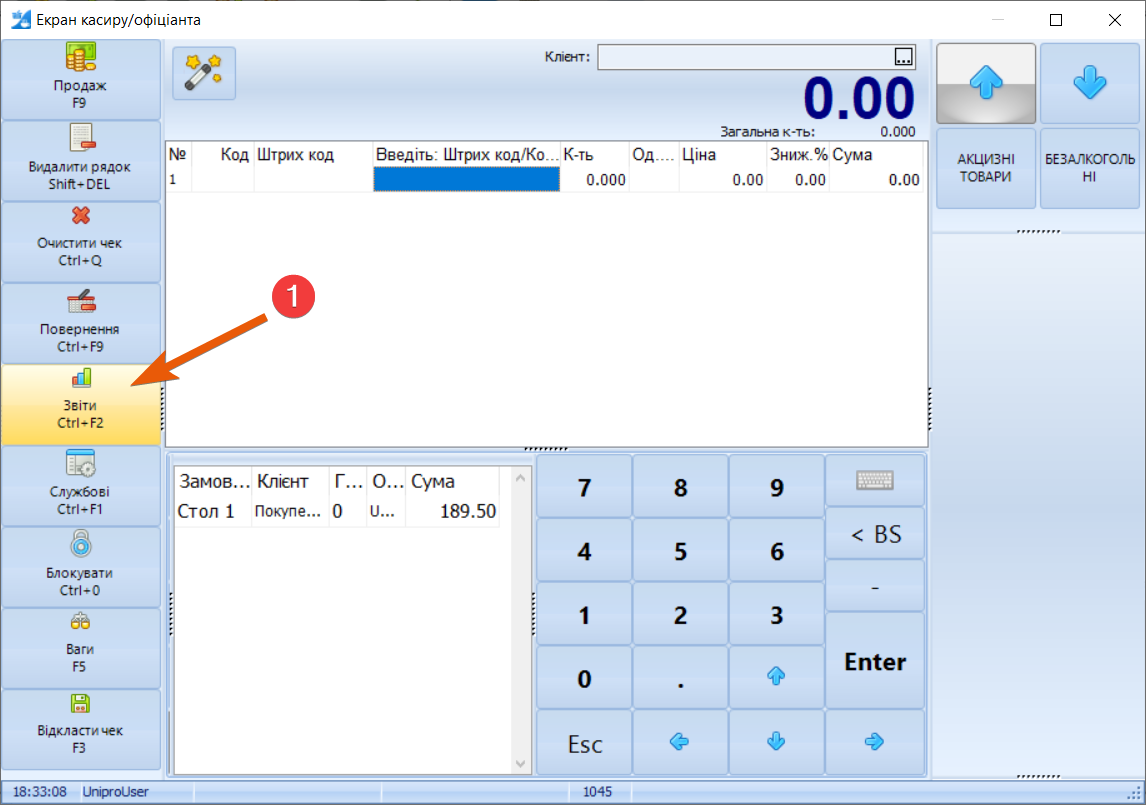The height and width of the screenshot is (805, 1146).
Task: Open client selection ellipsis button
Action: tap(903, 57)
